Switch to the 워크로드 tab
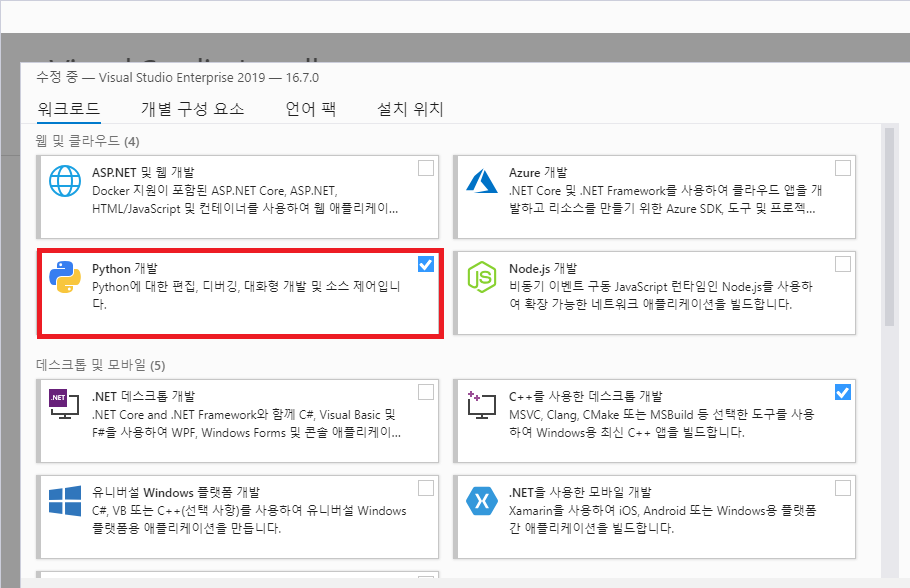Image resolution: width=910 pixels, height=588 pixels. [69, 109]
